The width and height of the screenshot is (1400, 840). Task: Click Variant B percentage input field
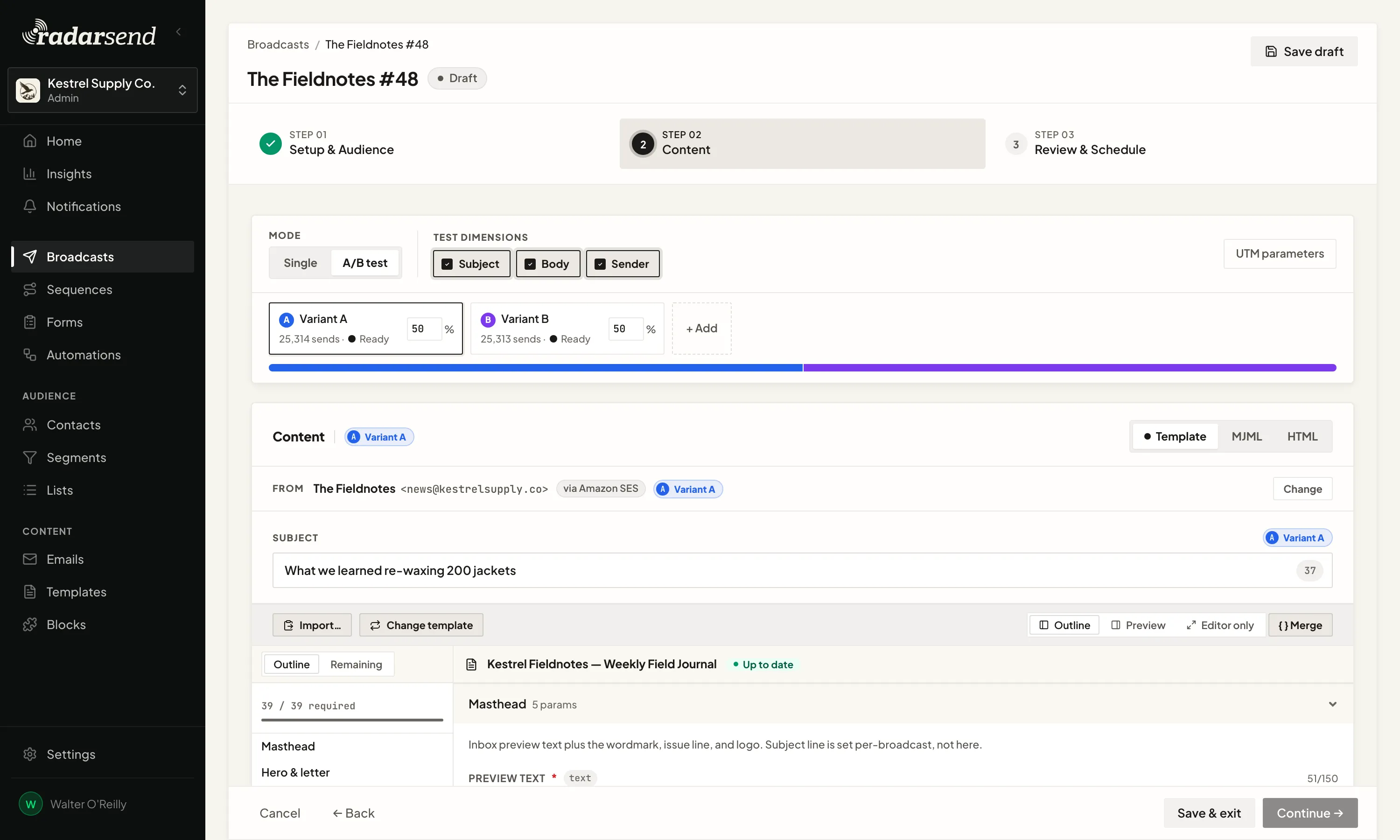(626, 329)
